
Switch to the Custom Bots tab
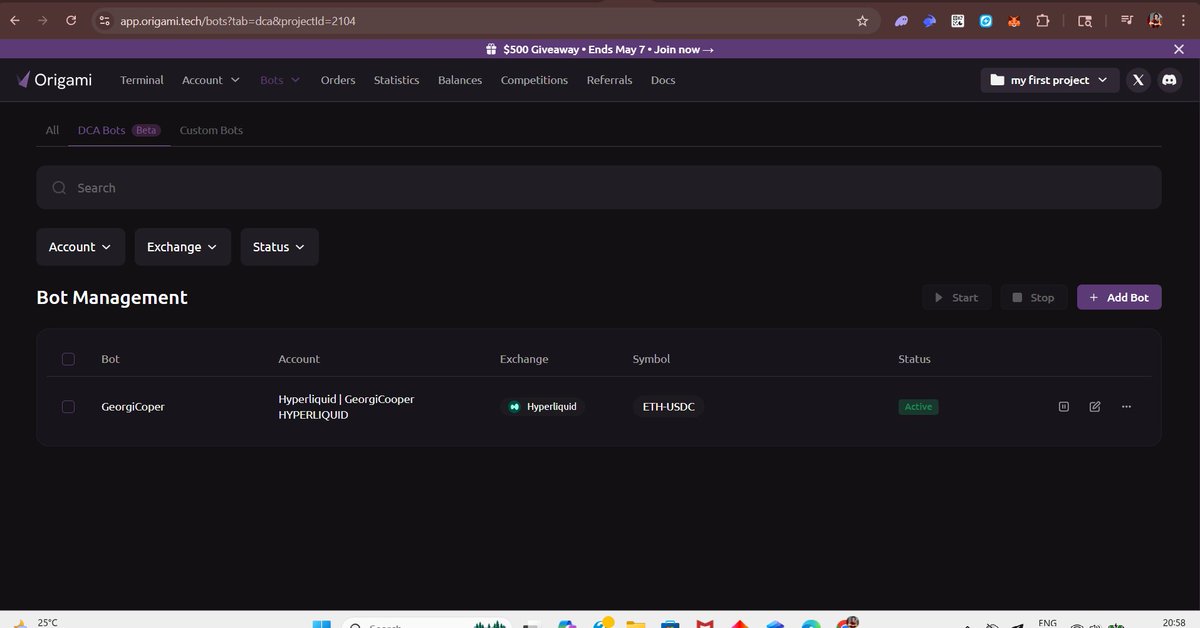pos(211,130)
